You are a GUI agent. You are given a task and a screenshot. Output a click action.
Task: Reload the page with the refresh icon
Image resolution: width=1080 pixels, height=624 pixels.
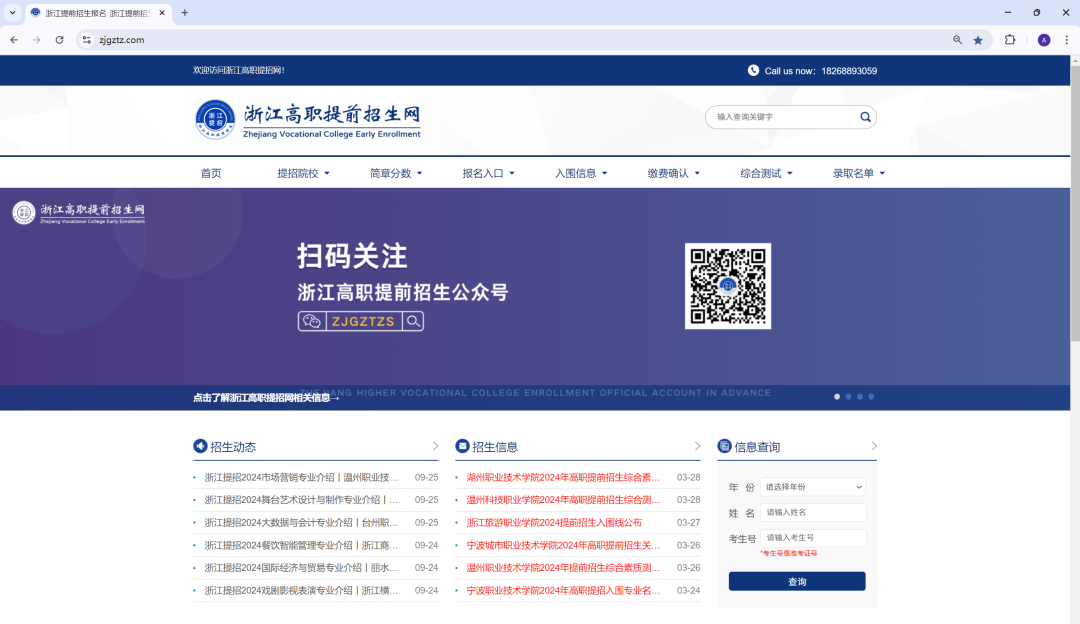tap(60, 40)
